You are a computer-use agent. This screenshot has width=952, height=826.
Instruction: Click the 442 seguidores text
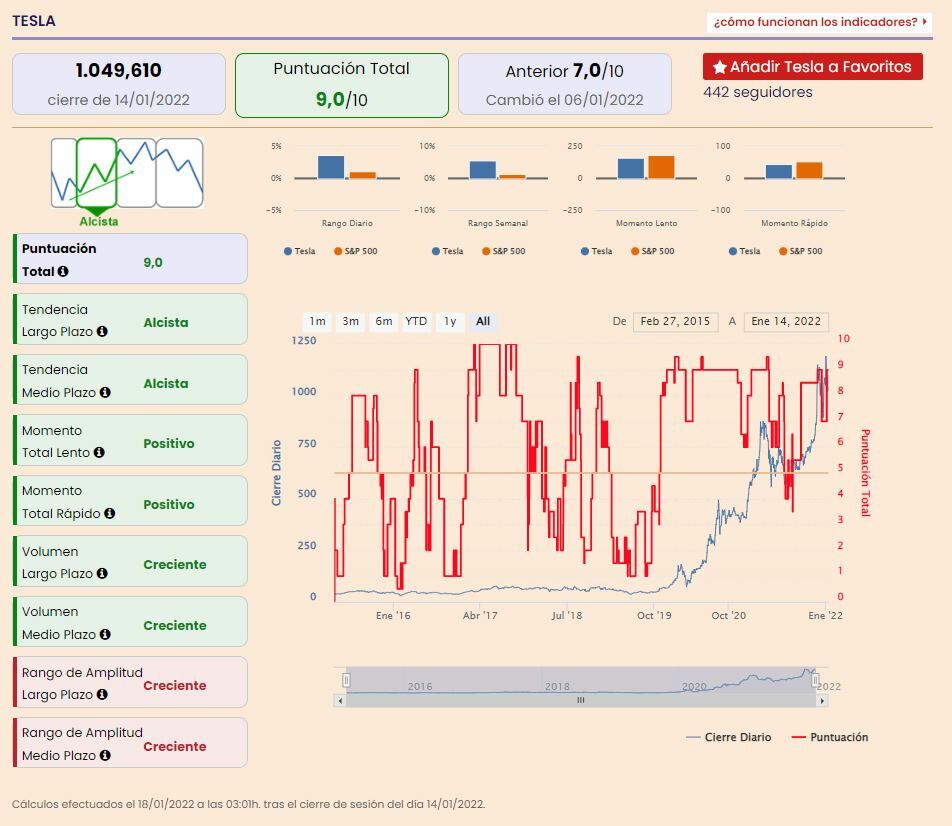(x=758, y=92)
